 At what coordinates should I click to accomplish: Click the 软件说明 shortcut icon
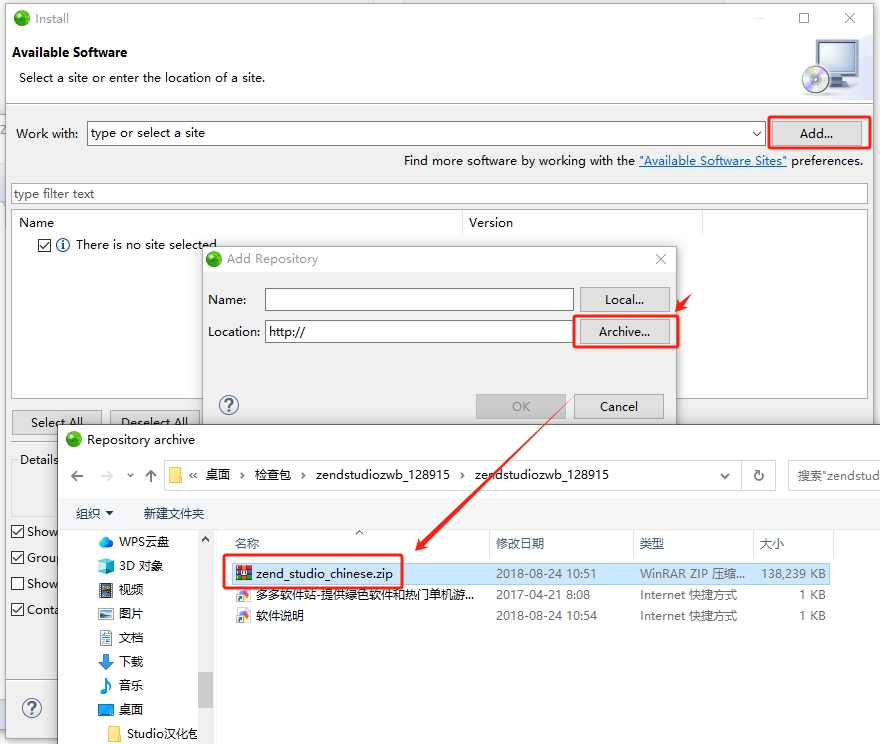pyautogui.click(x=243, y=616)
